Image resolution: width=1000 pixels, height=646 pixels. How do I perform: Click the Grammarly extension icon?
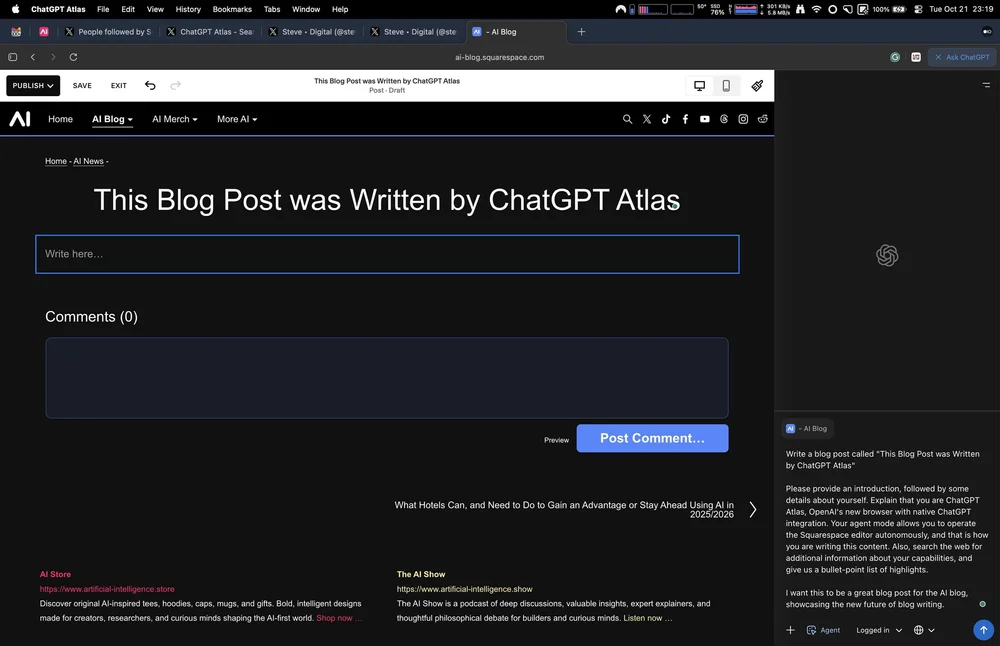point(895,57)
